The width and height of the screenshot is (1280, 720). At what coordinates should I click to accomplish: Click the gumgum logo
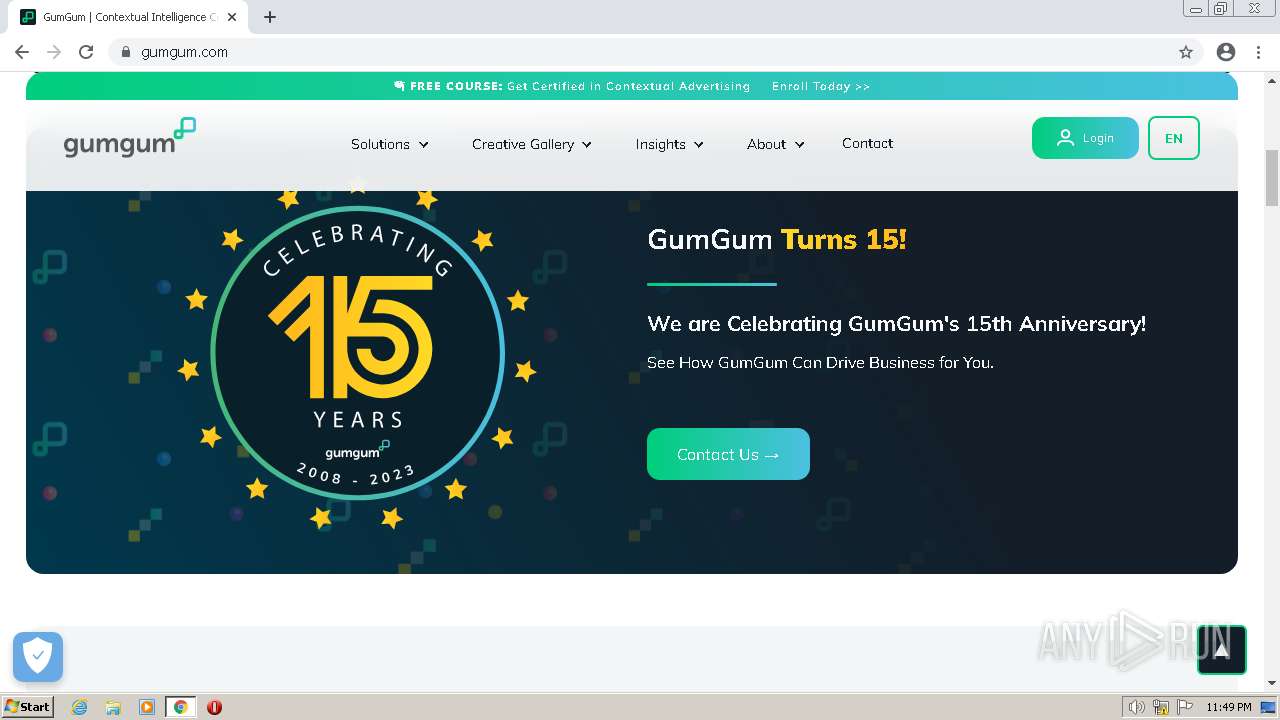[x=129, y=138]
